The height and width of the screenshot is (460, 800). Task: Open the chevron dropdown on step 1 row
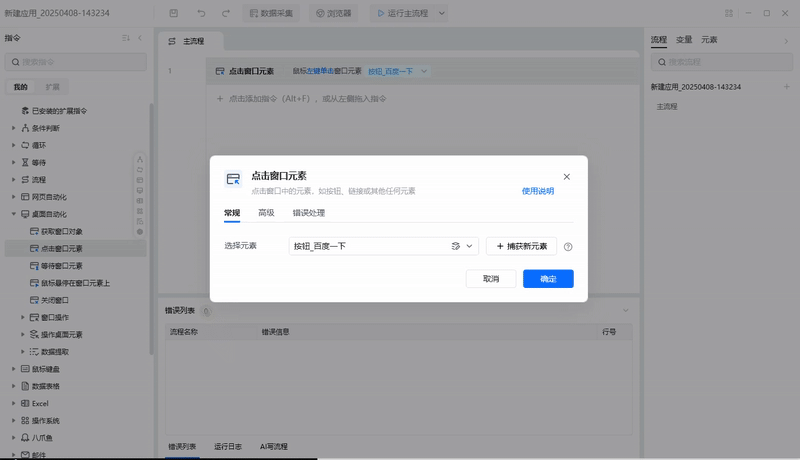point(423,71)
